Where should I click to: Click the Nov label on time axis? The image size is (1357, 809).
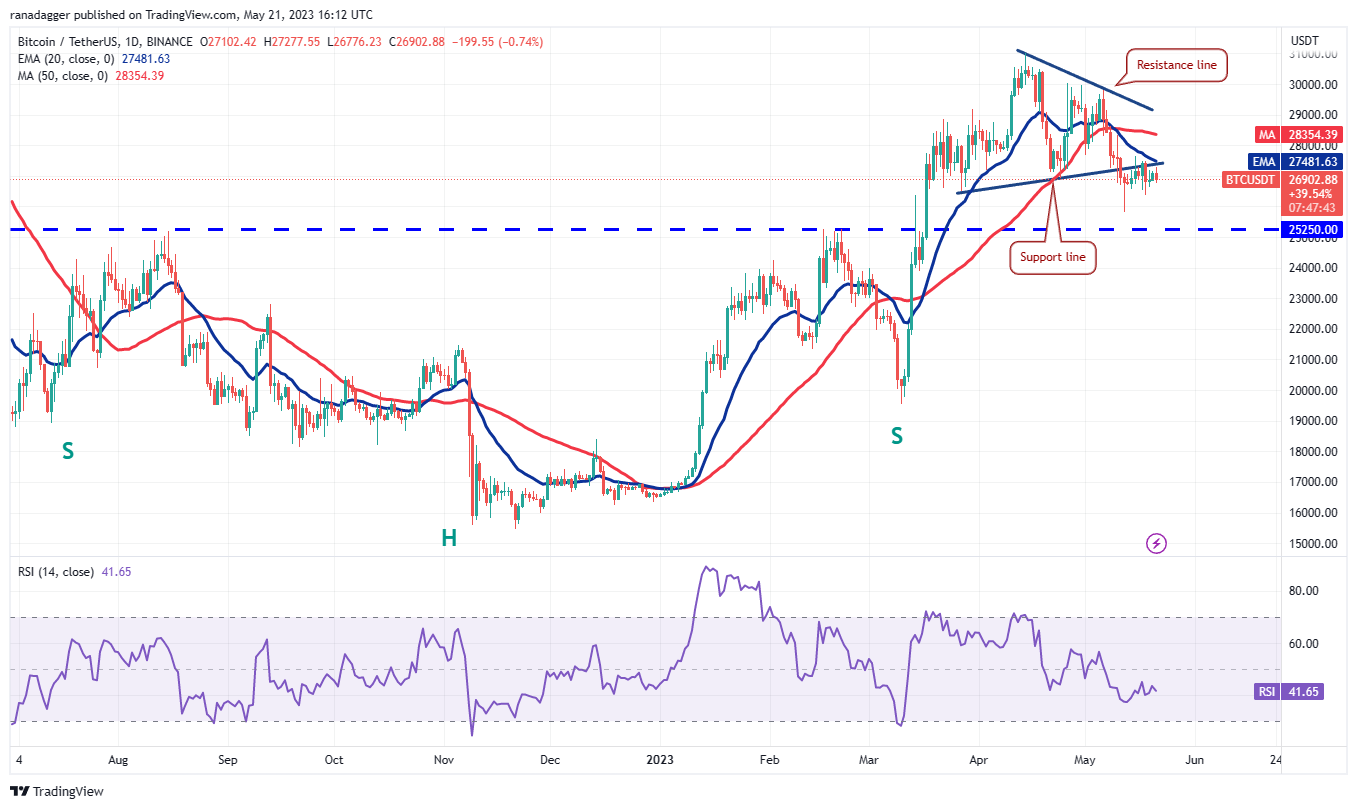click(443, 760)
